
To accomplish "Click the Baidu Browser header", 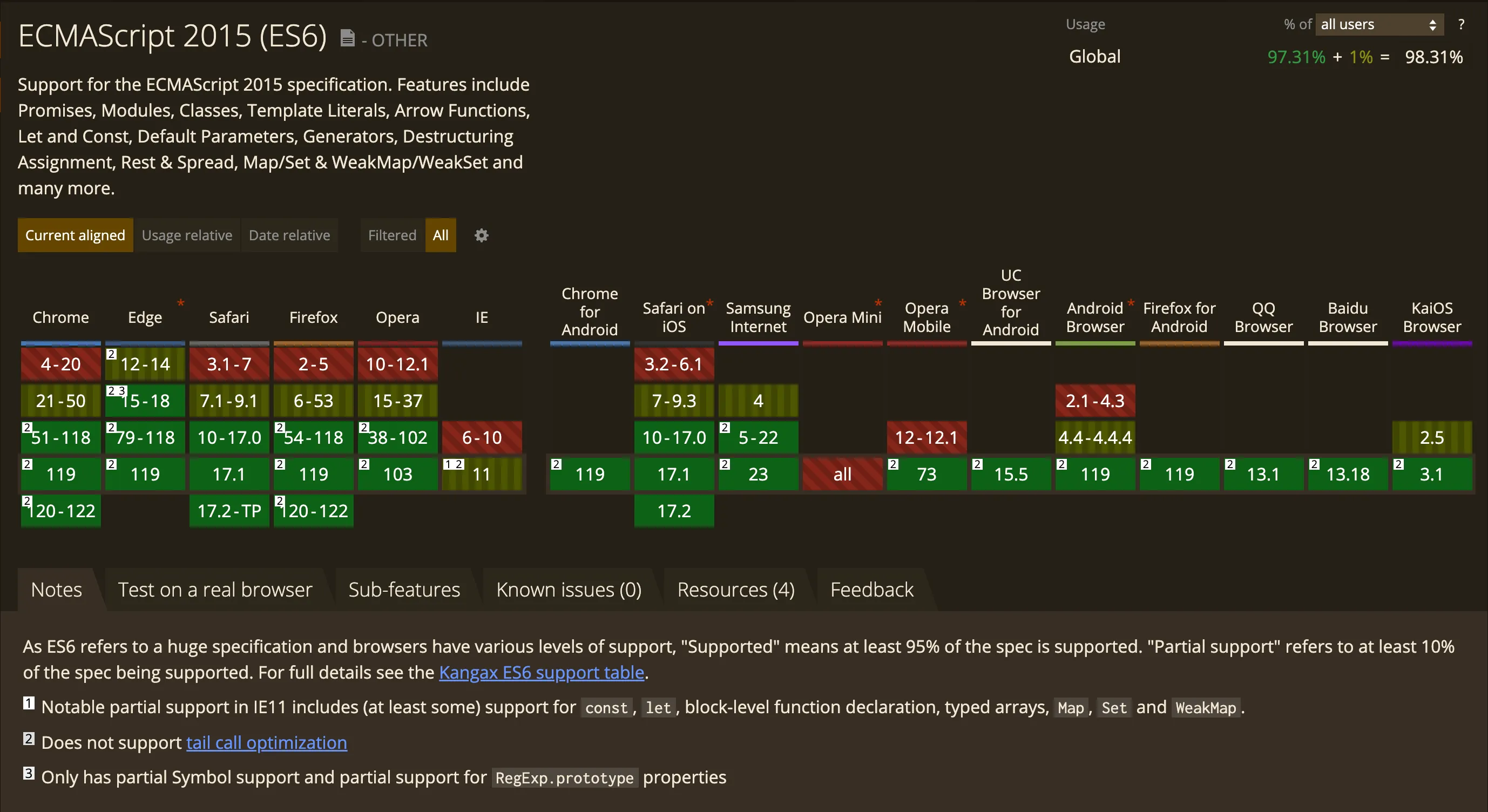I will point(1348,317).
